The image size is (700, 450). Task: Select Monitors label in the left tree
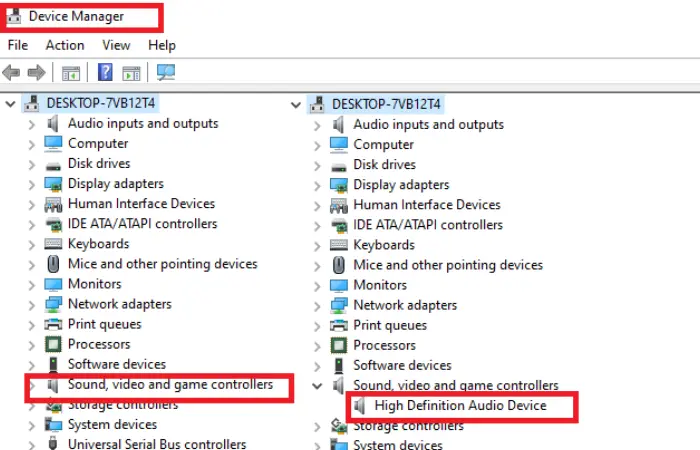95,284
